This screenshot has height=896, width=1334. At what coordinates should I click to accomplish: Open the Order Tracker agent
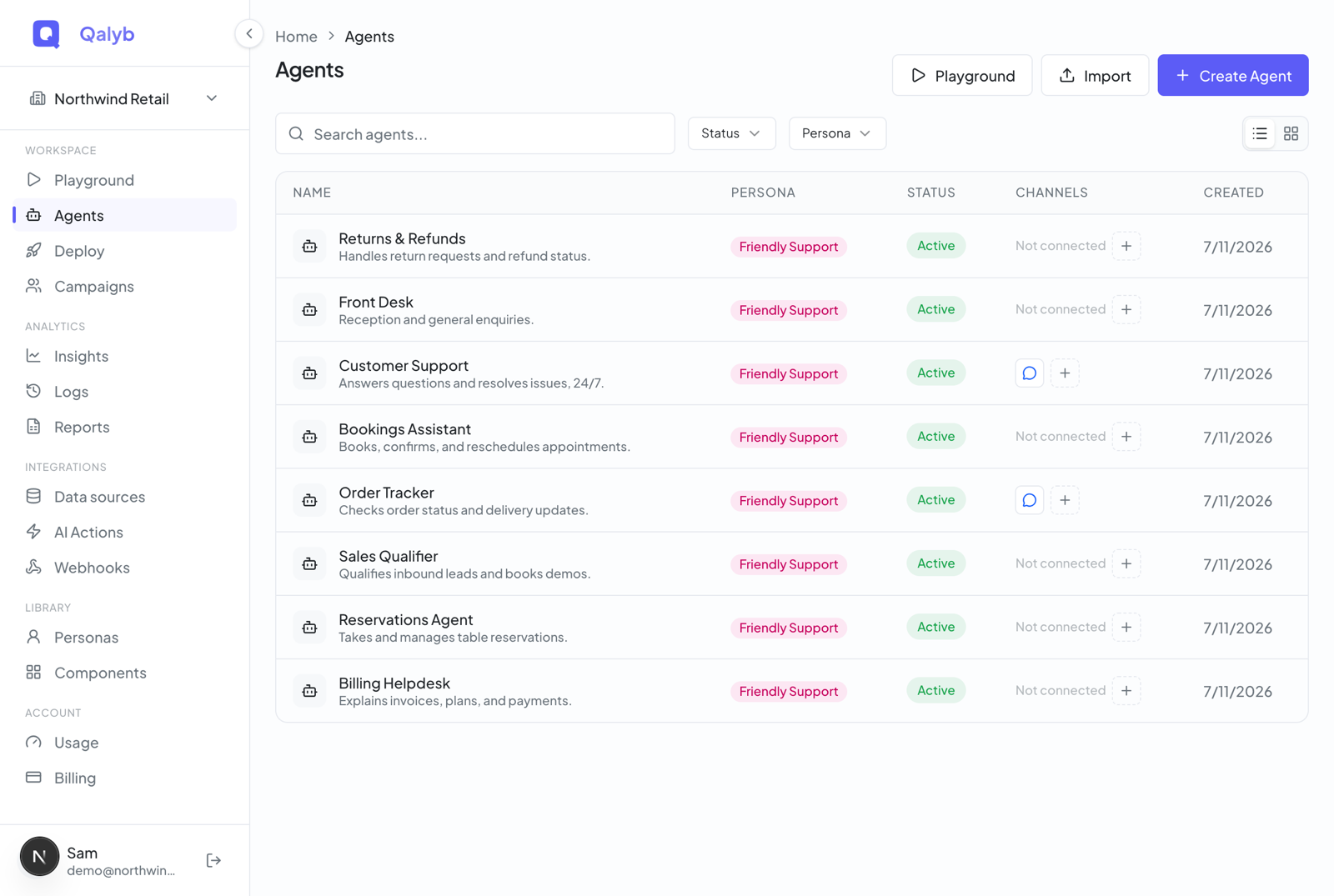792,500
